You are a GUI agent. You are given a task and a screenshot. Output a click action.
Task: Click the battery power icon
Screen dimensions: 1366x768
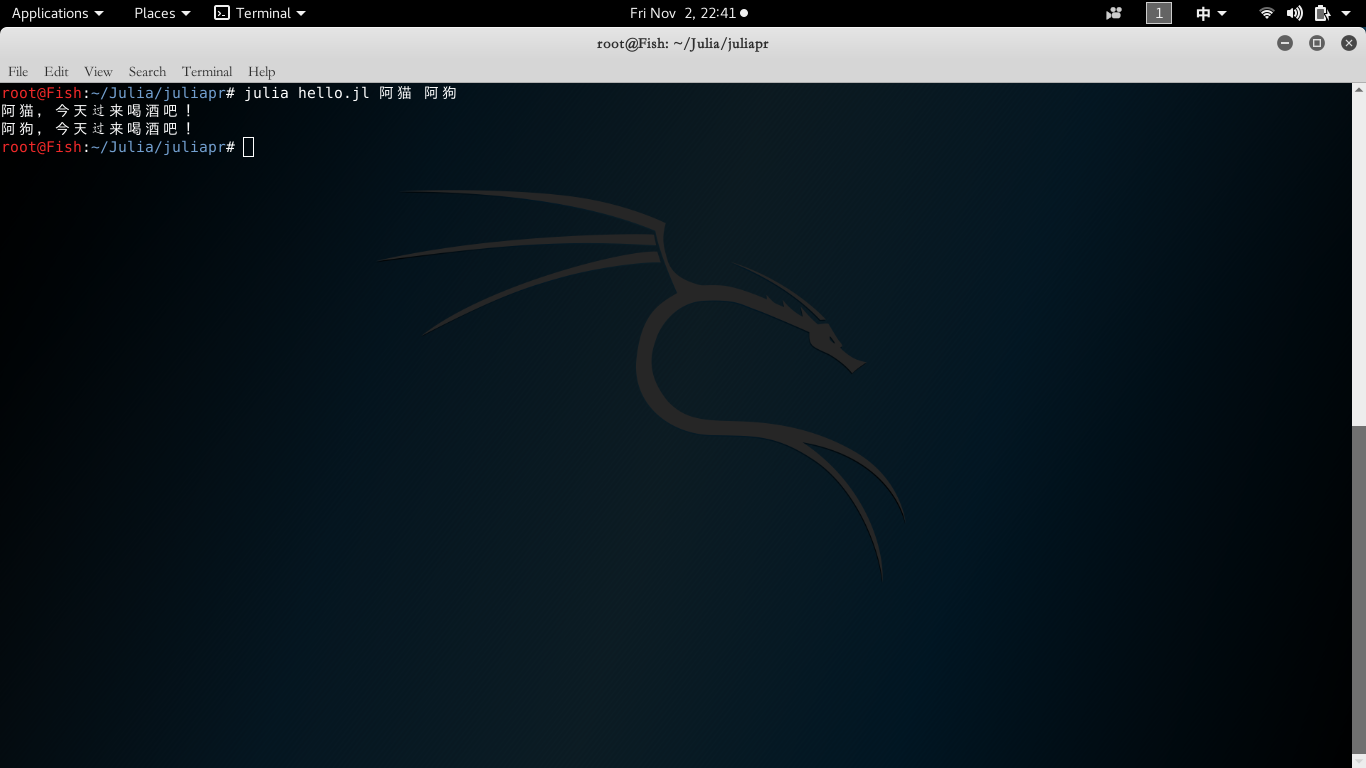click(1322, 13)
